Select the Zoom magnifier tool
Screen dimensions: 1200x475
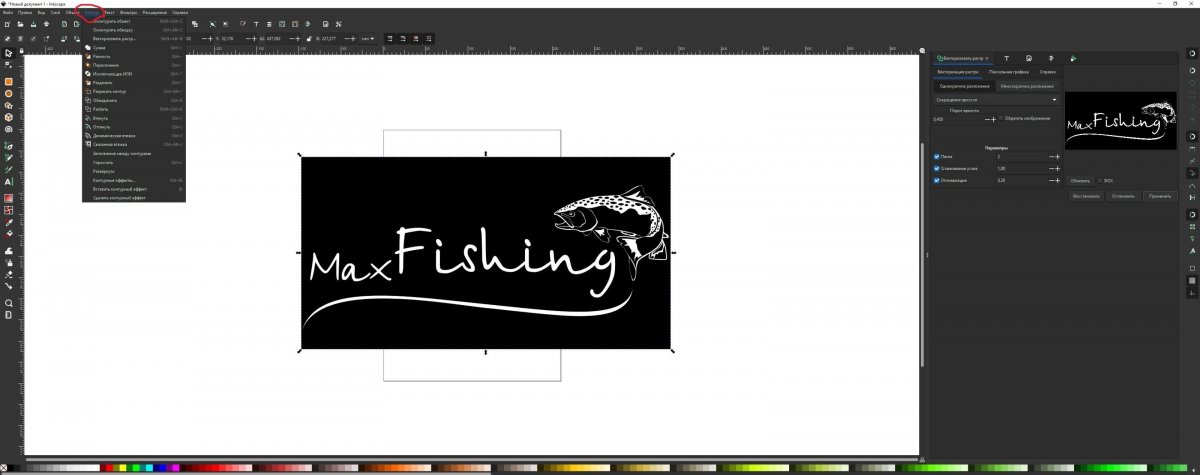tap(8, 302)
